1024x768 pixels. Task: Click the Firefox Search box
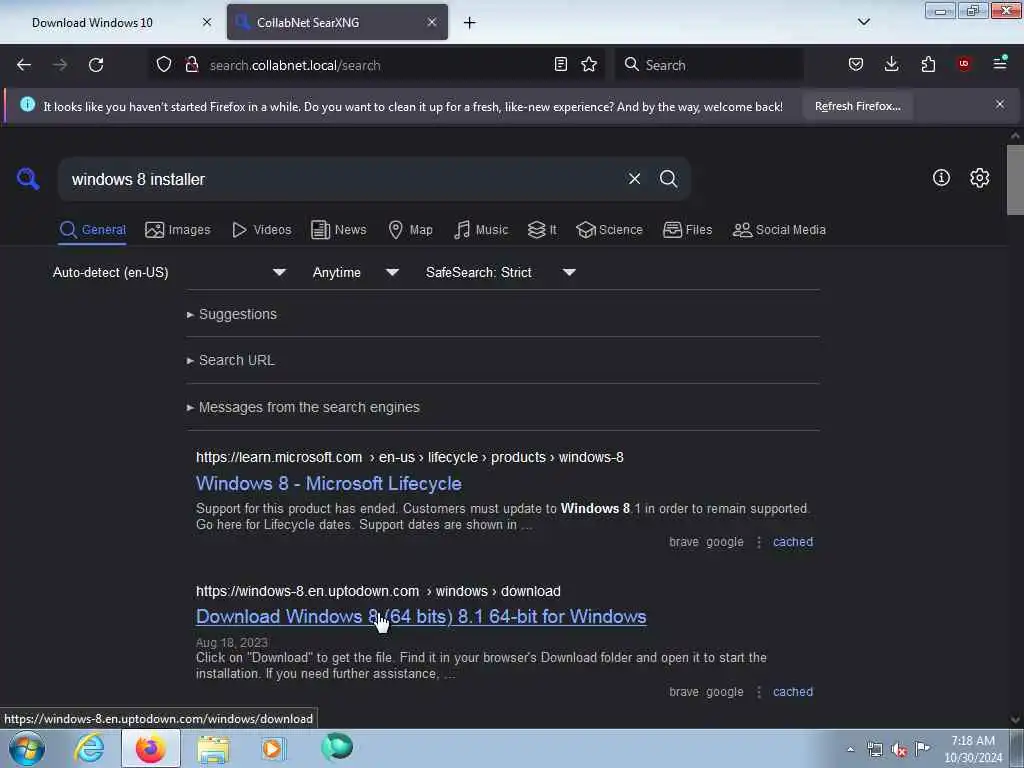click(709, 65)
